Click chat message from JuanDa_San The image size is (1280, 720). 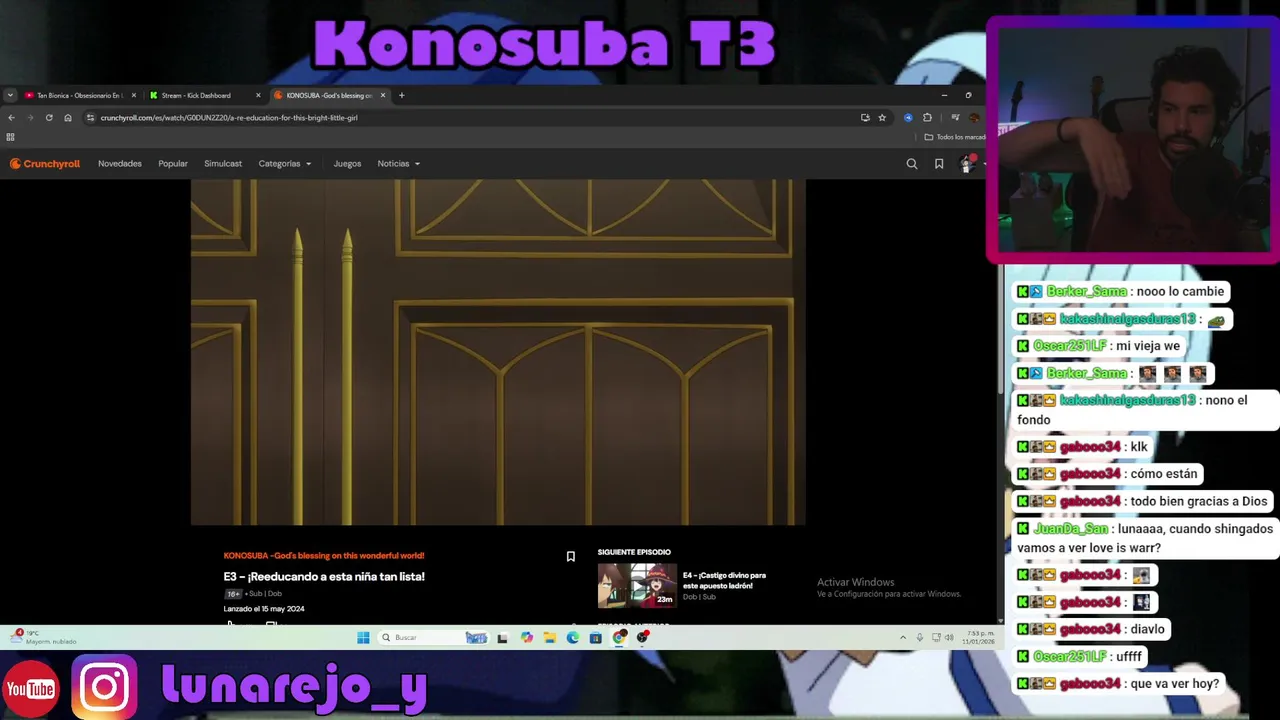pos(1145,538)
